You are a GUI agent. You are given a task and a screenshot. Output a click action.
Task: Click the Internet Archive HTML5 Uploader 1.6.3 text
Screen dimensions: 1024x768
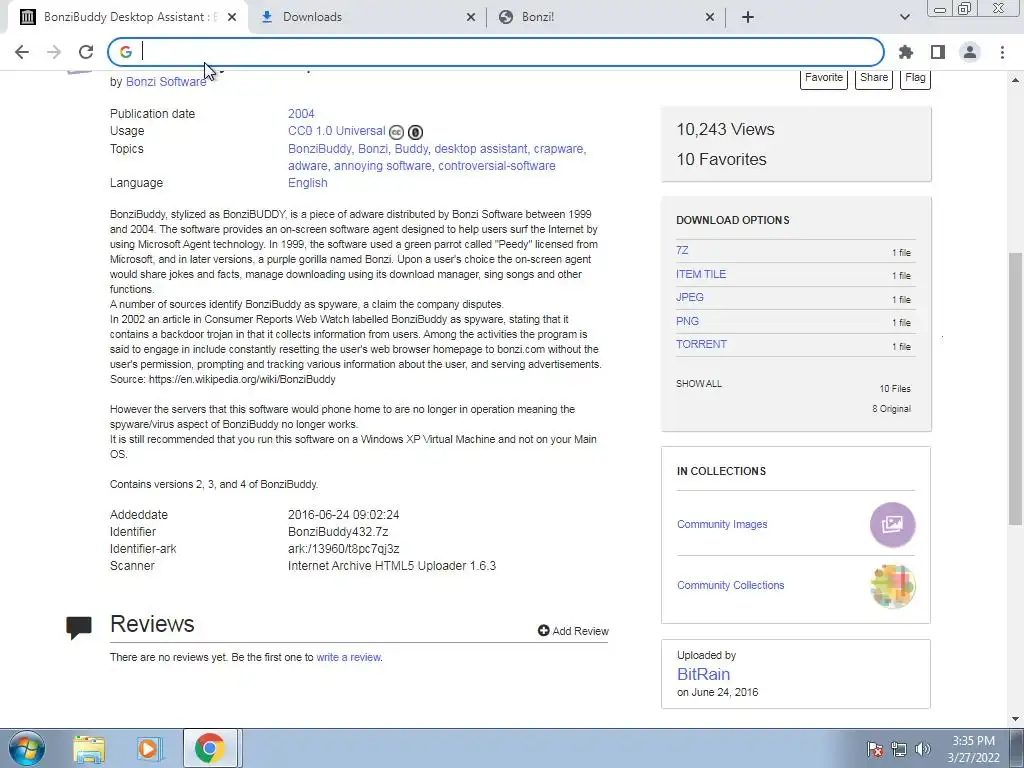(392, 566)
